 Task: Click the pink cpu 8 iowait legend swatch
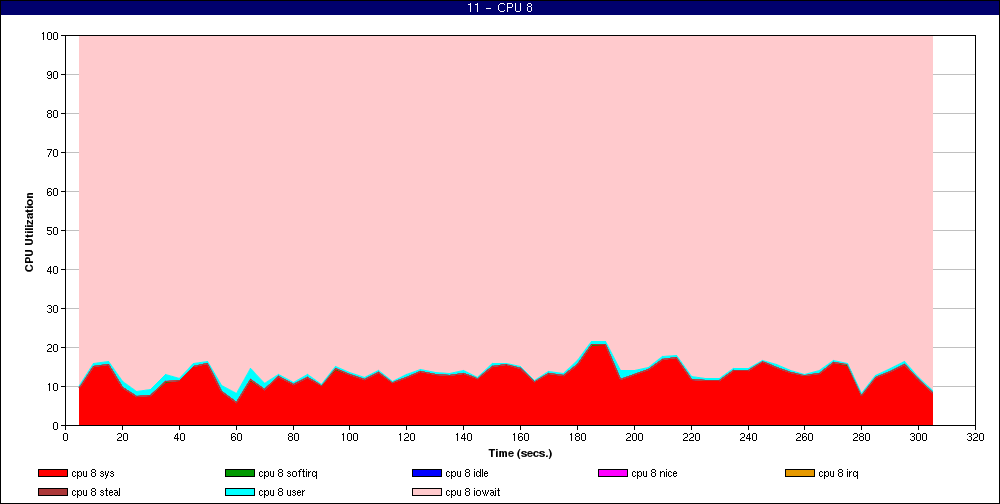click(x=427, y=493)
